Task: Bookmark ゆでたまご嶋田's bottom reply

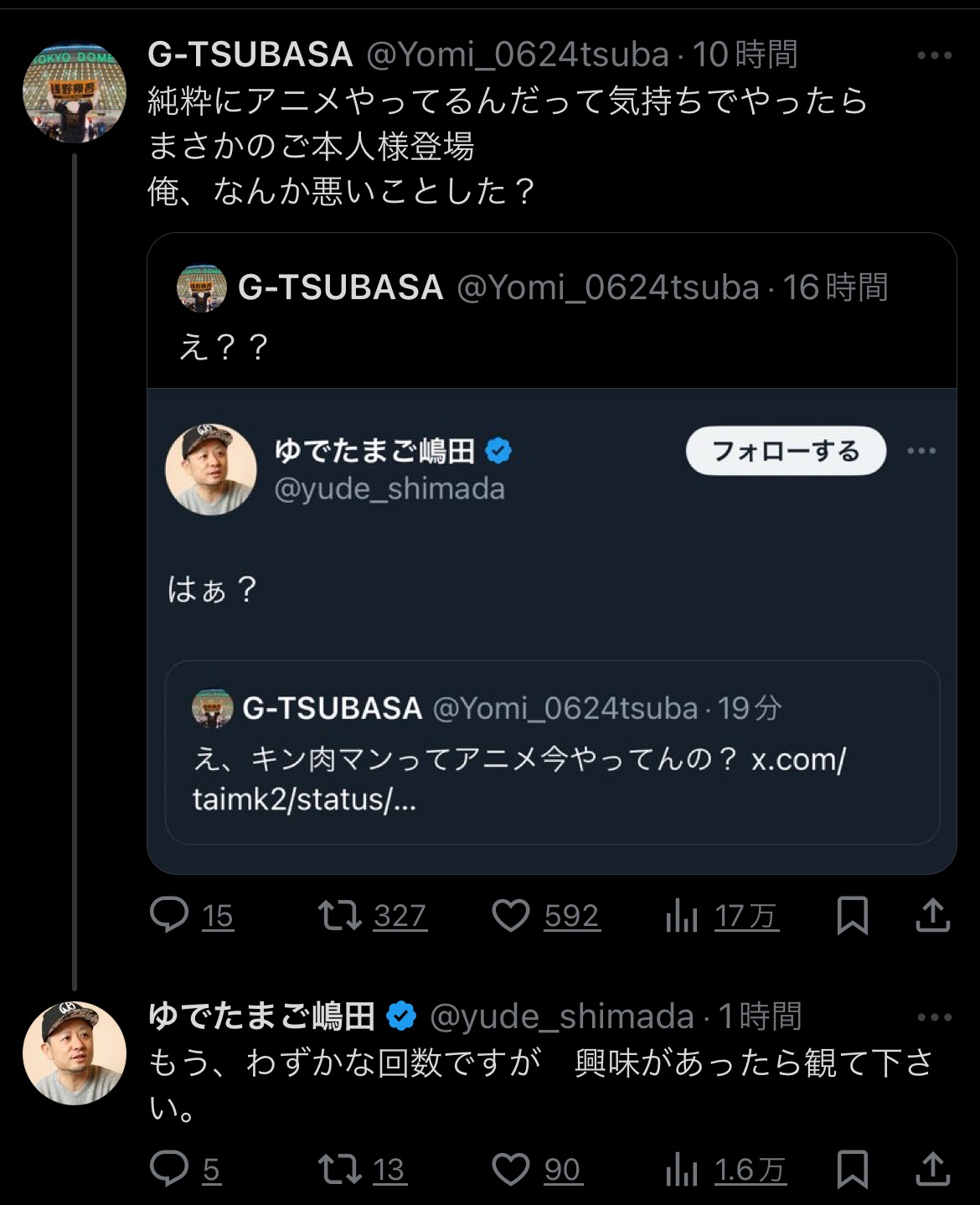Action: [852, 1169]
